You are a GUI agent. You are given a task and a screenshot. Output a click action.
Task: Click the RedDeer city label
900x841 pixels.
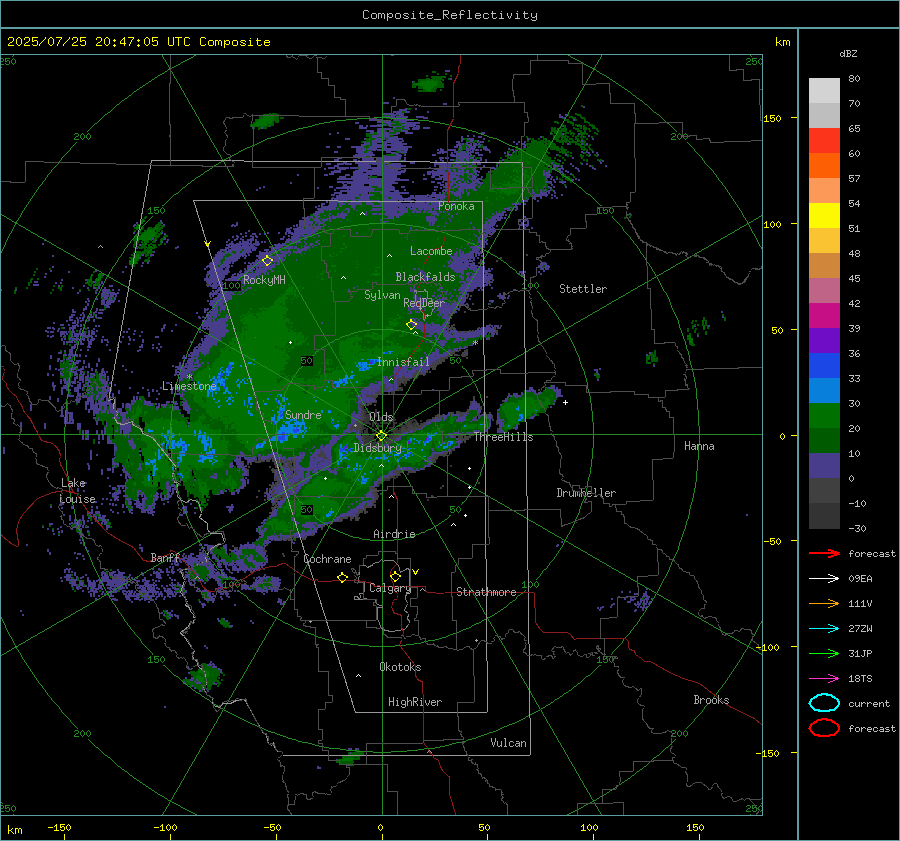(x=424, y=303)
